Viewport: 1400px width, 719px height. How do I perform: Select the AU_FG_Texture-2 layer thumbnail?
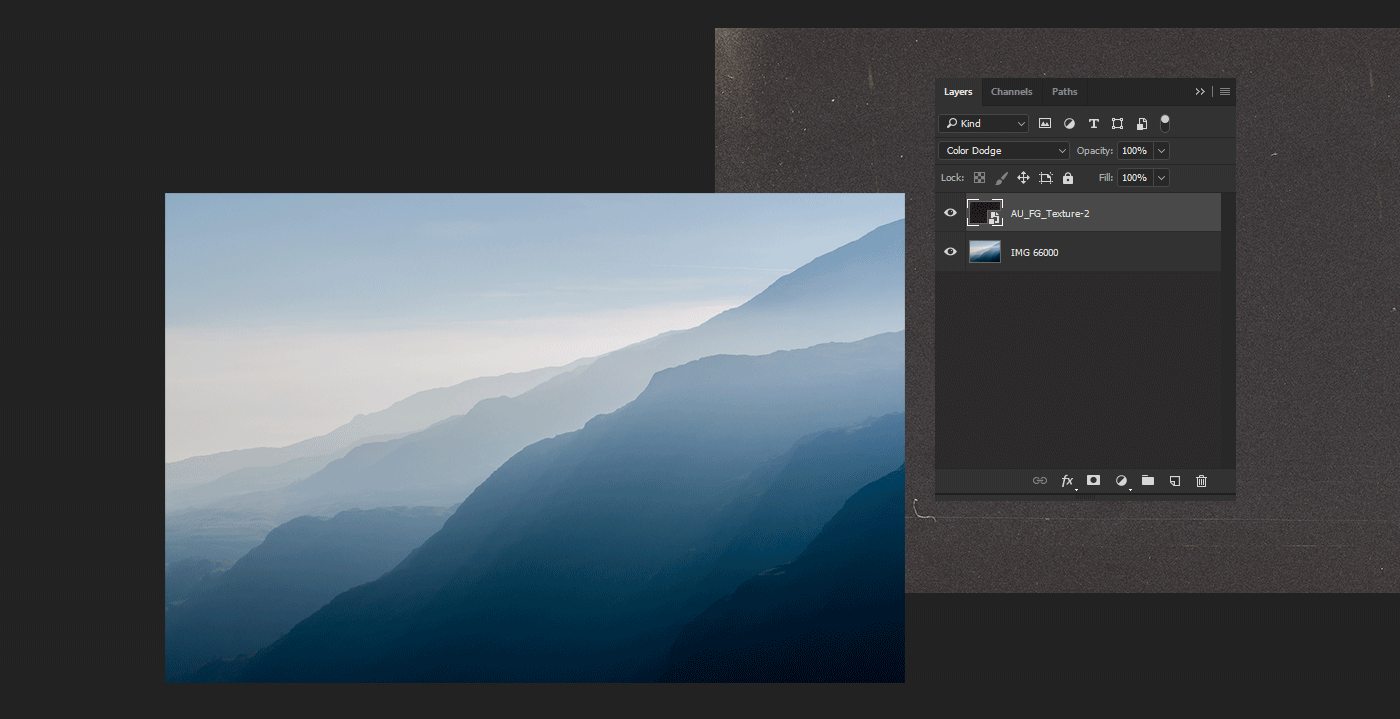point(985,213)
